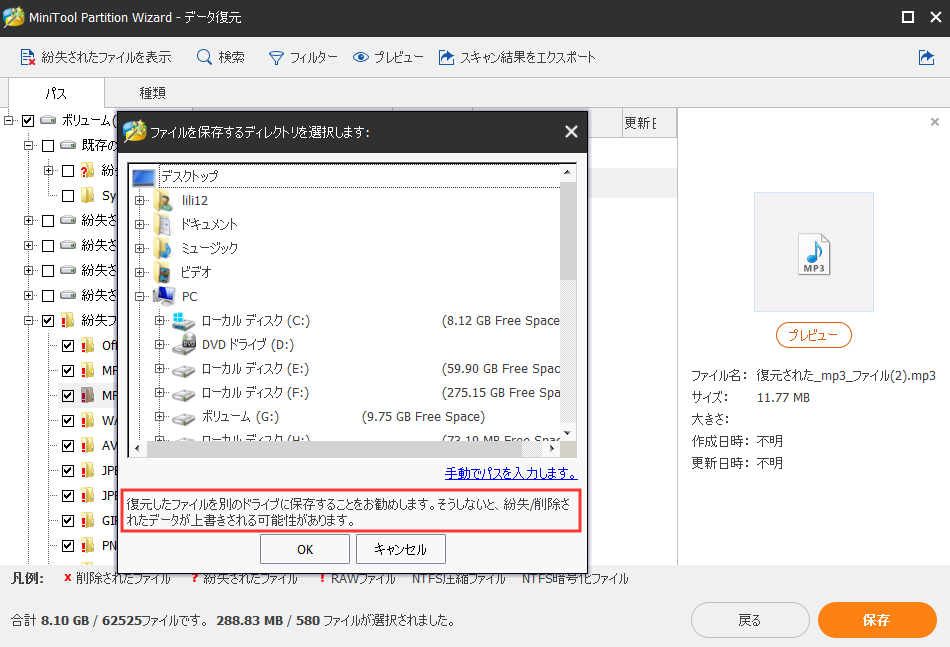Select ボリューム (G:) drive icon

(183, 417)
